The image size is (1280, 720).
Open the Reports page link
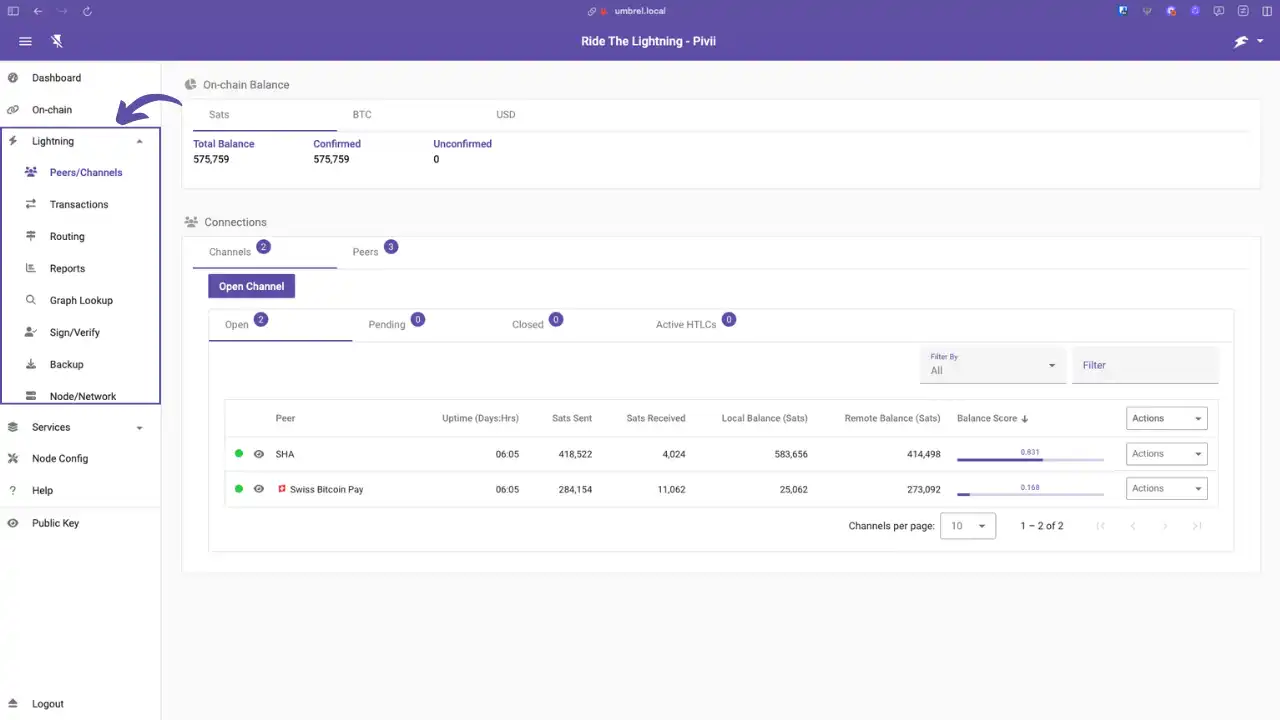coord(67,268)
